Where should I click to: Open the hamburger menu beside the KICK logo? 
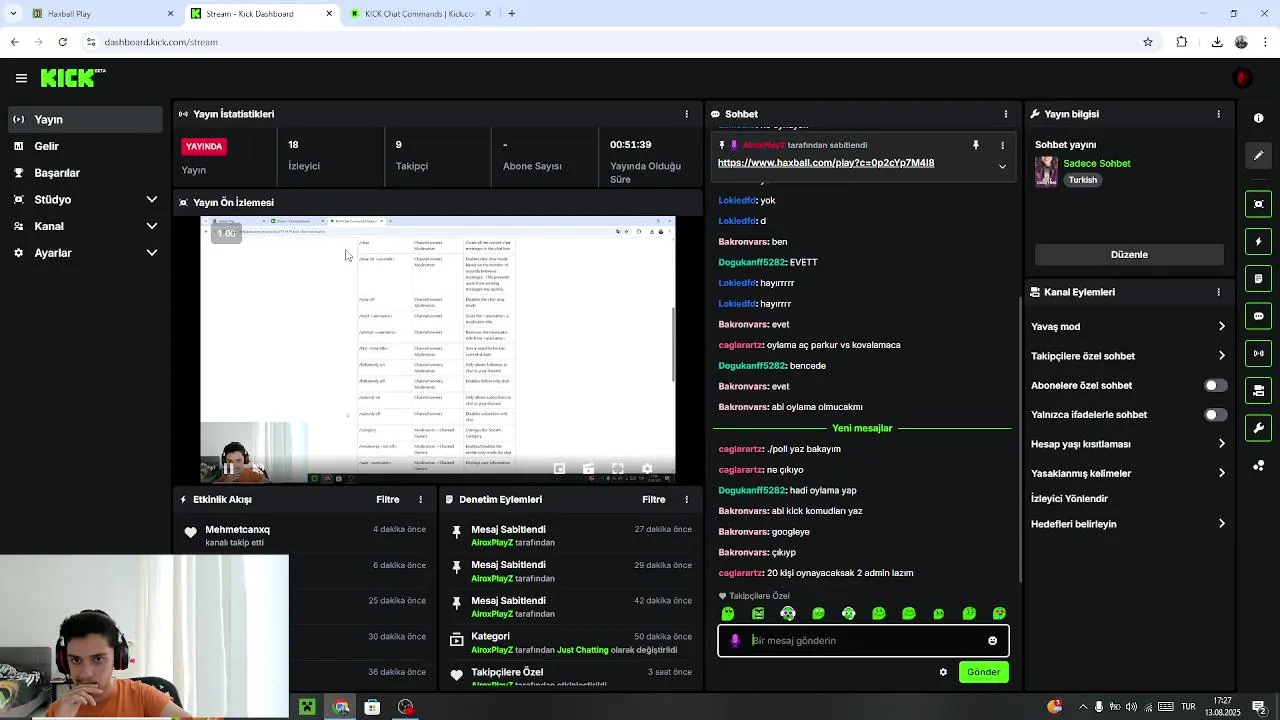point(21,78)
